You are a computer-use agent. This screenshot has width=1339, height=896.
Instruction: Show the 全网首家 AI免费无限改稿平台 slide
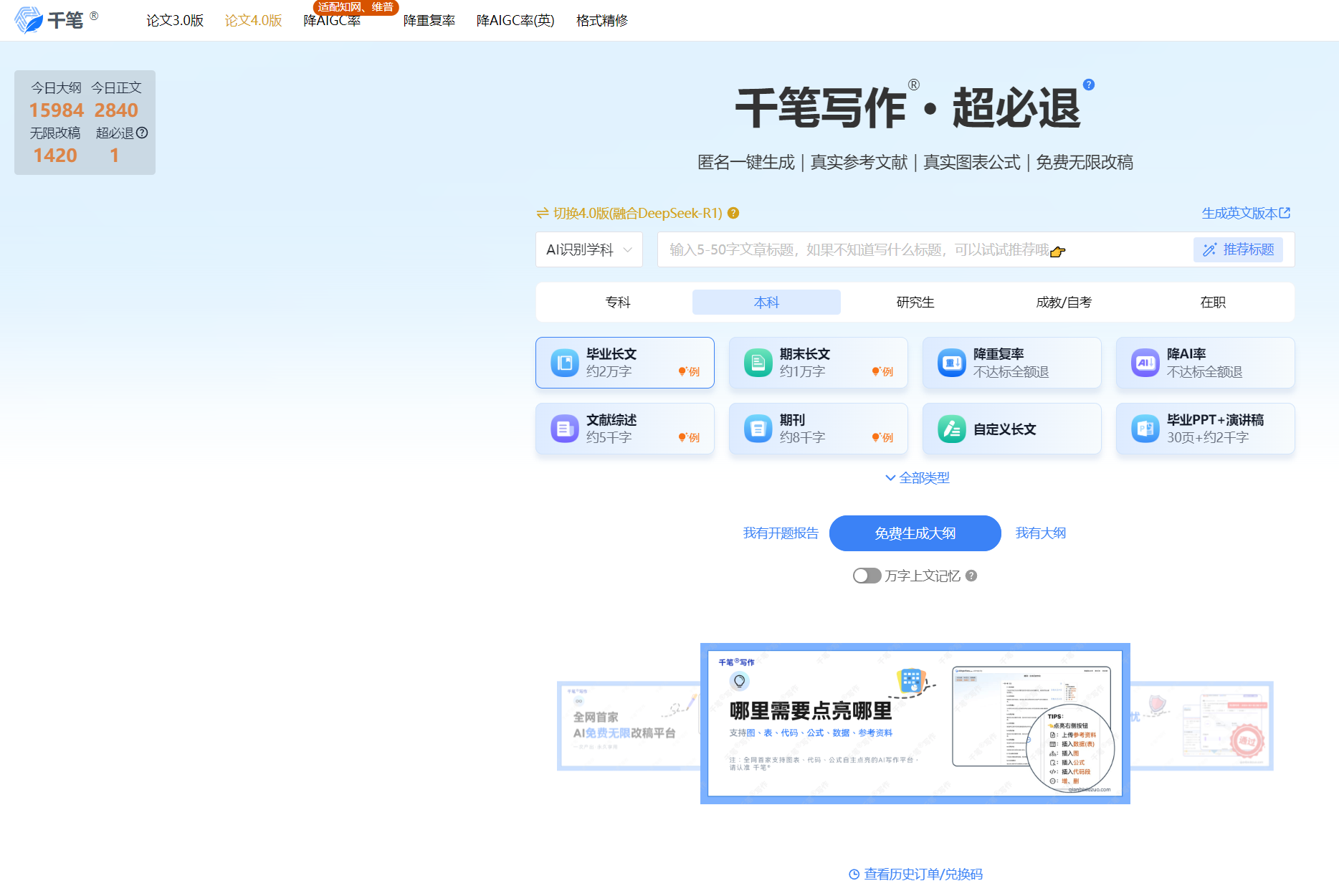click(629, 726)
